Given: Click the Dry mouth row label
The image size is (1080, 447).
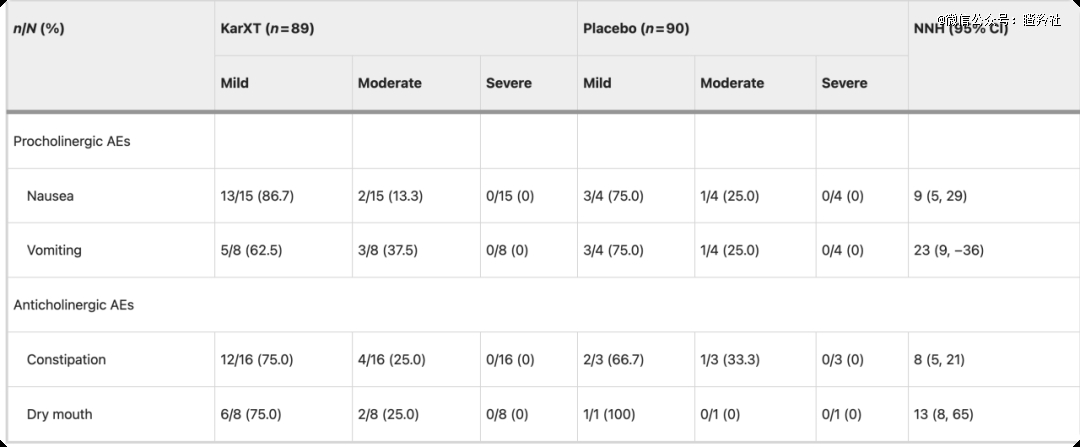Looking at the screenshot, I should point(58,414).
